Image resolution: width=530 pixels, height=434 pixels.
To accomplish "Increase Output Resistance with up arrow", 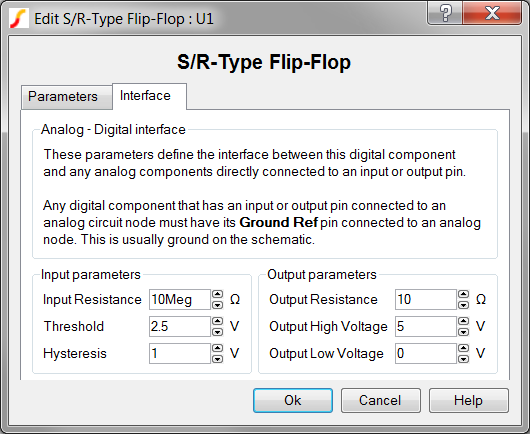I will click(463, 294).
